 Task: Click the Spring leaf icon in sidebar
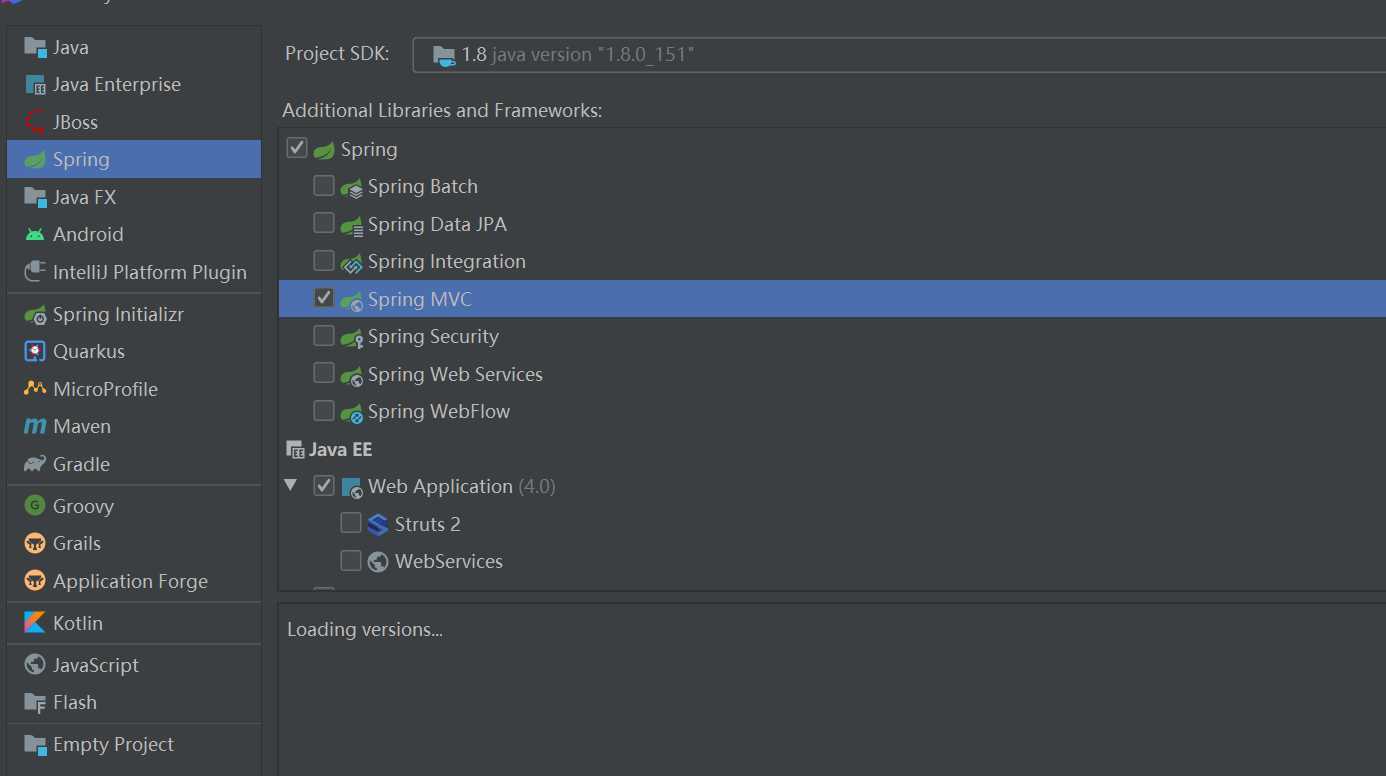coord(35,160)
